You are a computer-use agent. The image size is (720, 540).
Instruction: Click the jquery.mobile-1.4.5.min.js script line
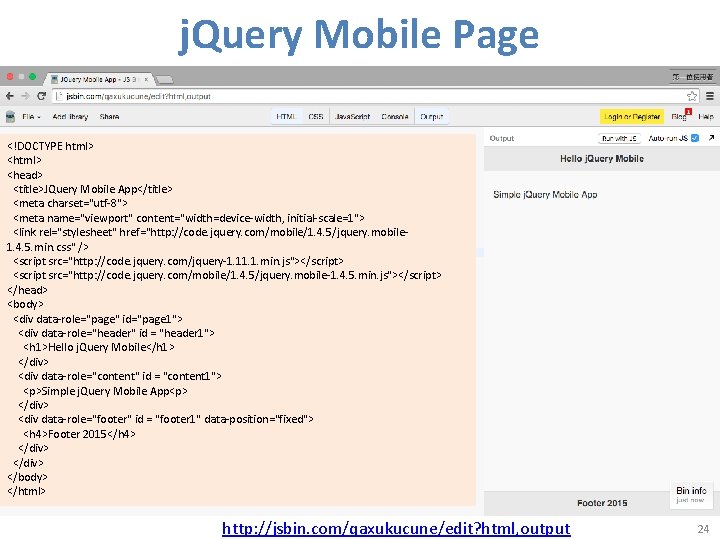coord(227,276)
